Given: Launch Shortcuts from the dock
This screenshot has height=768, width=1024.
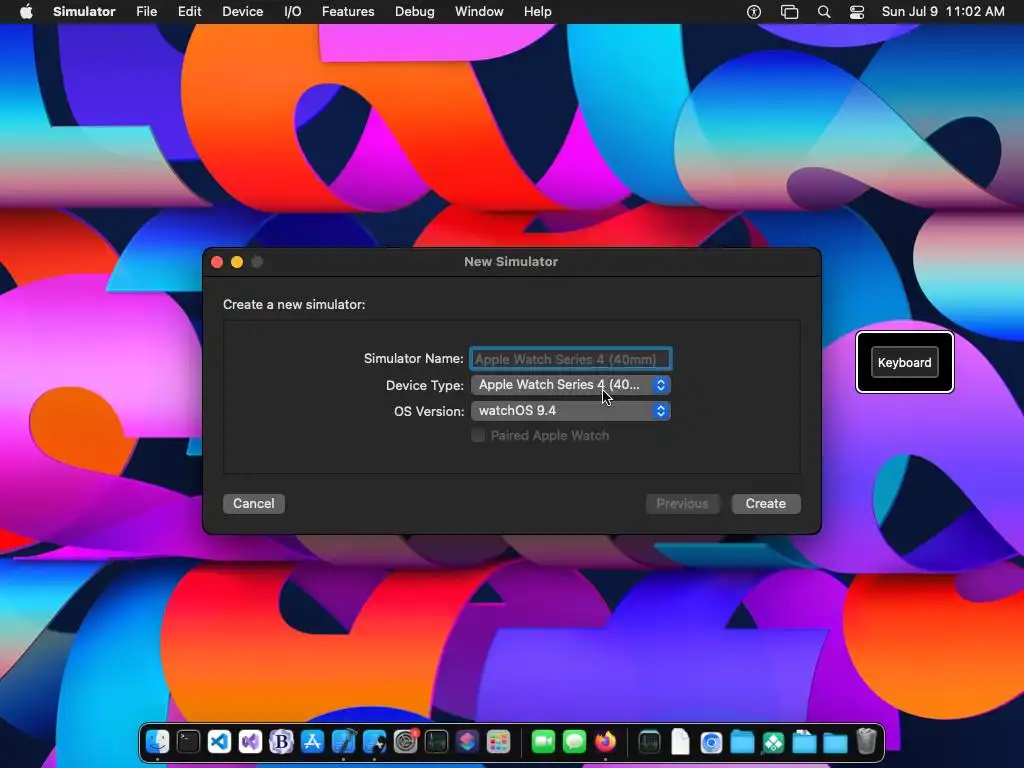Looking at the screenshot, I should point(467,742).
